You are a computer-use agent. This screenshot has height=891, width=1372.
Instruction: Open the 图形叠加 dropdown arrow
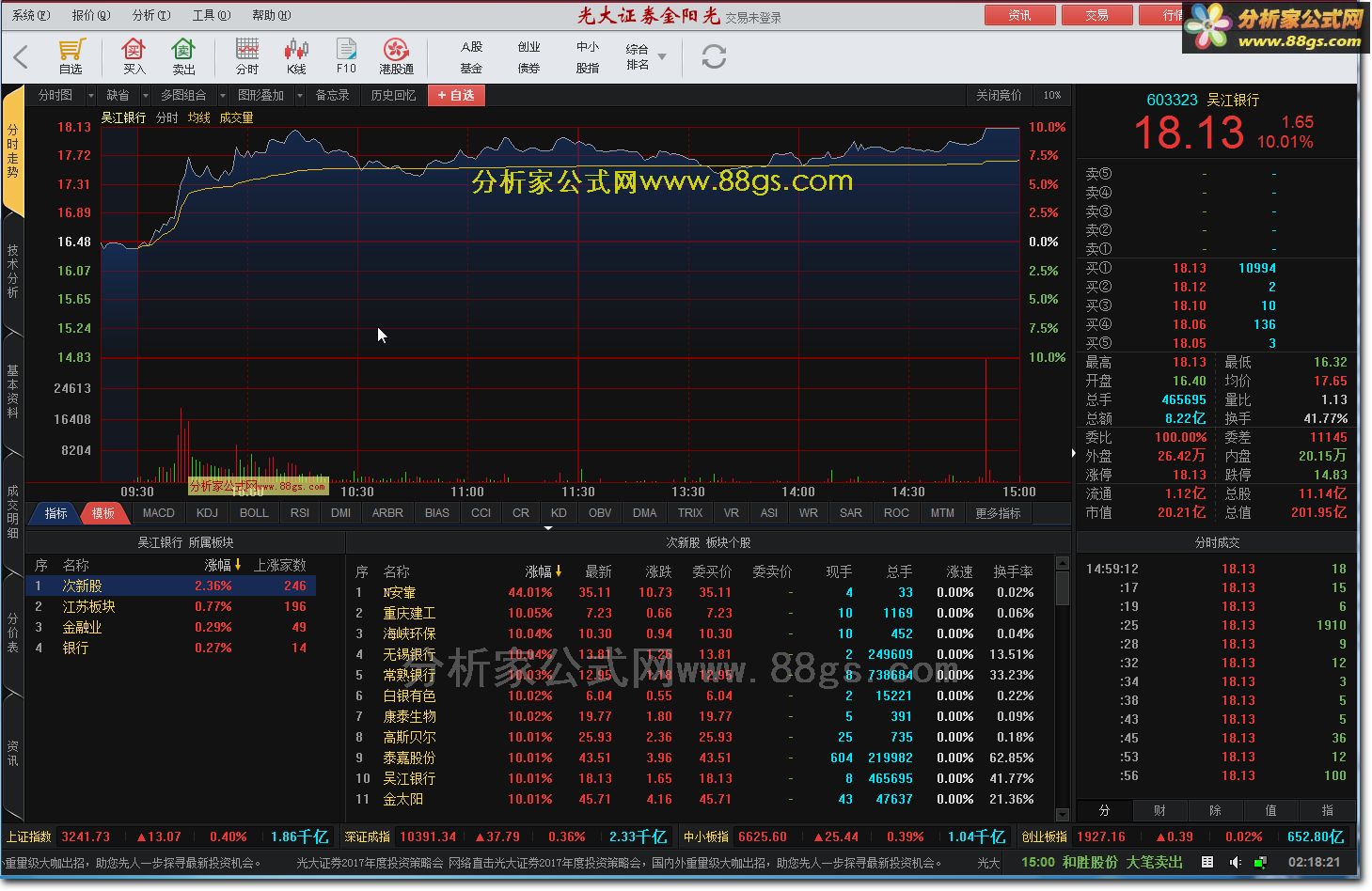pos(300,96)
